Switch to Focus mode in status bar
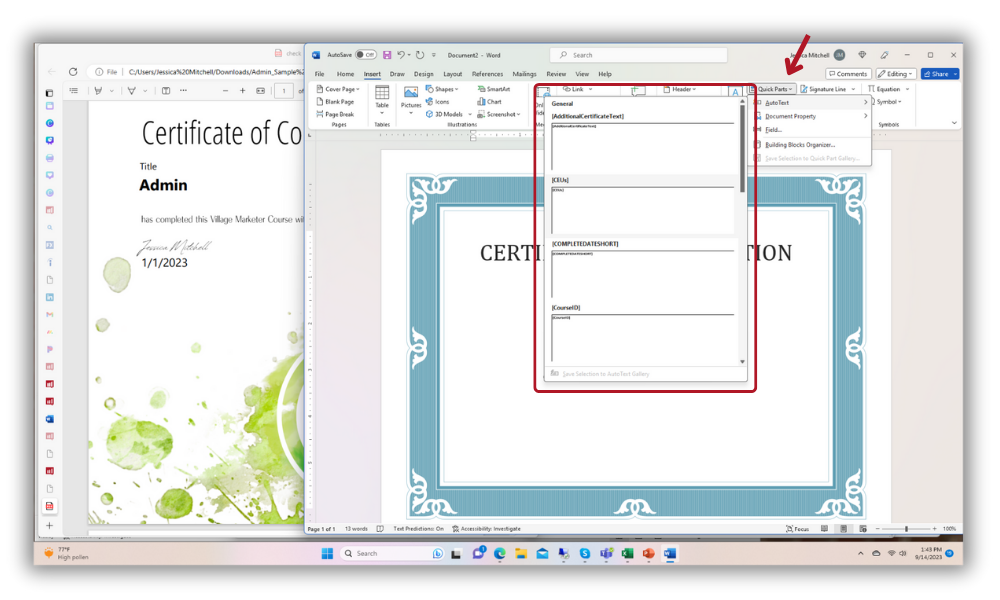 [x=798, y=529]
